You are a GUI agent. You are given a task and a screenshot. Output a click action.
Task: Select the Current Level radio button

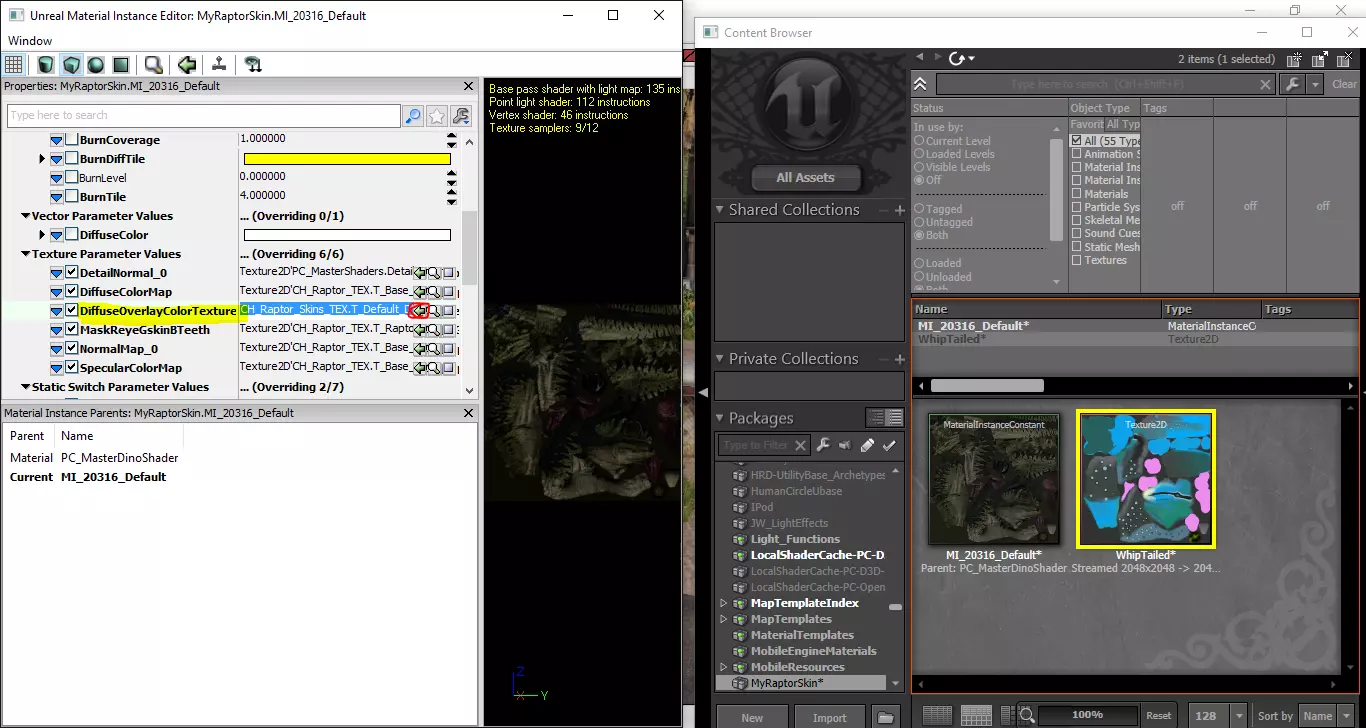coord(919,141)
